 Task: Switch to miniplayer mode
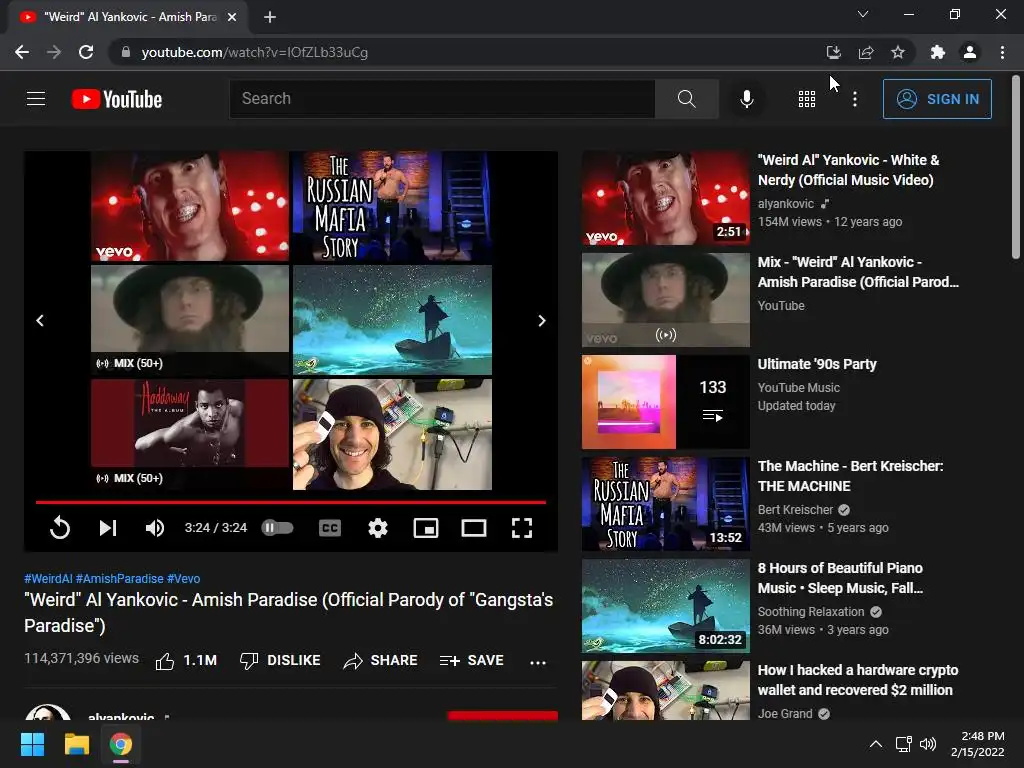pos(426,528)
